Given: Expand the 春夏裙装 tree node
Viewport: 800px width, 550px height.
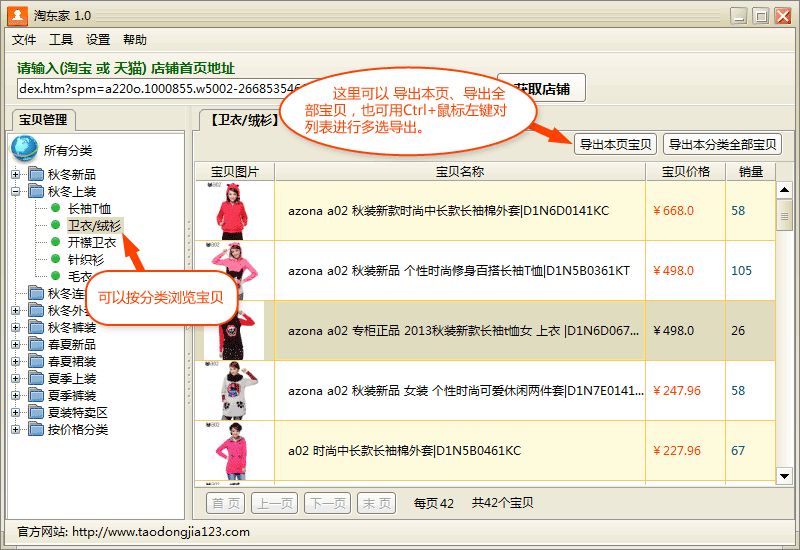Looking at the screenshot, I should click(x=16, y=361).
